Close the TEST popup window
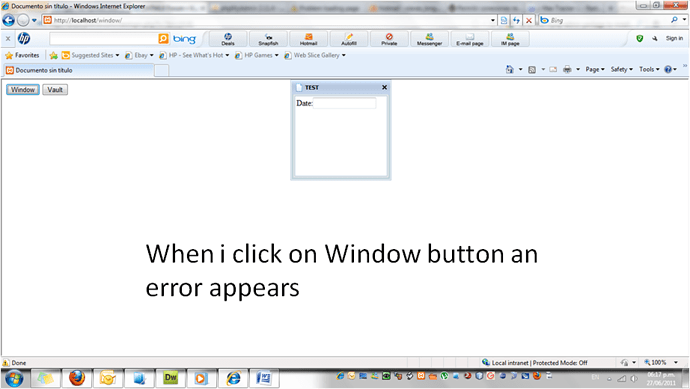This screenshot has width=690, height=389. click(x=384, y=88)
